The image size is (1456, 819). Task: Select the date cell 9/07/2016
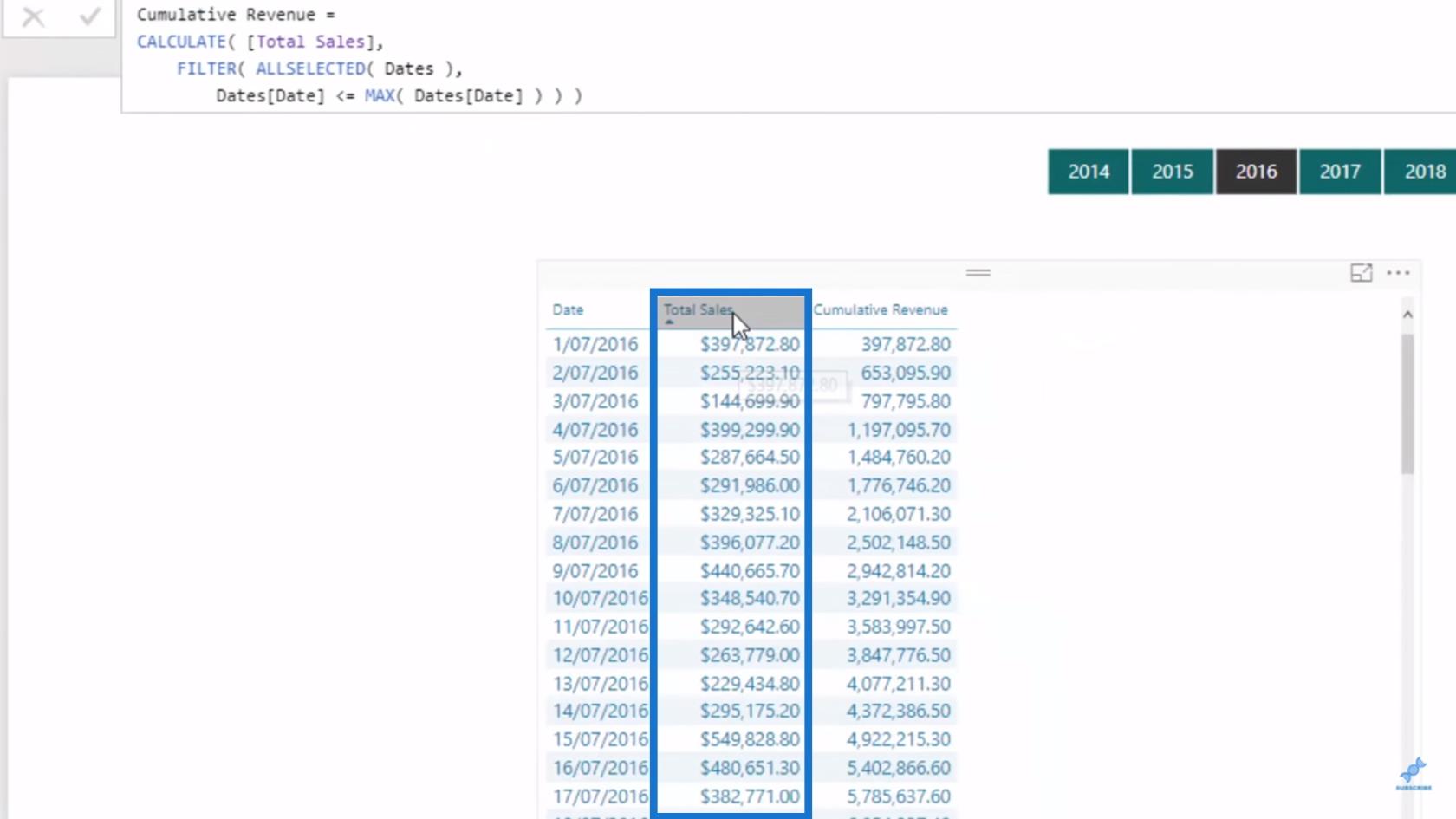tap(595, 571)
